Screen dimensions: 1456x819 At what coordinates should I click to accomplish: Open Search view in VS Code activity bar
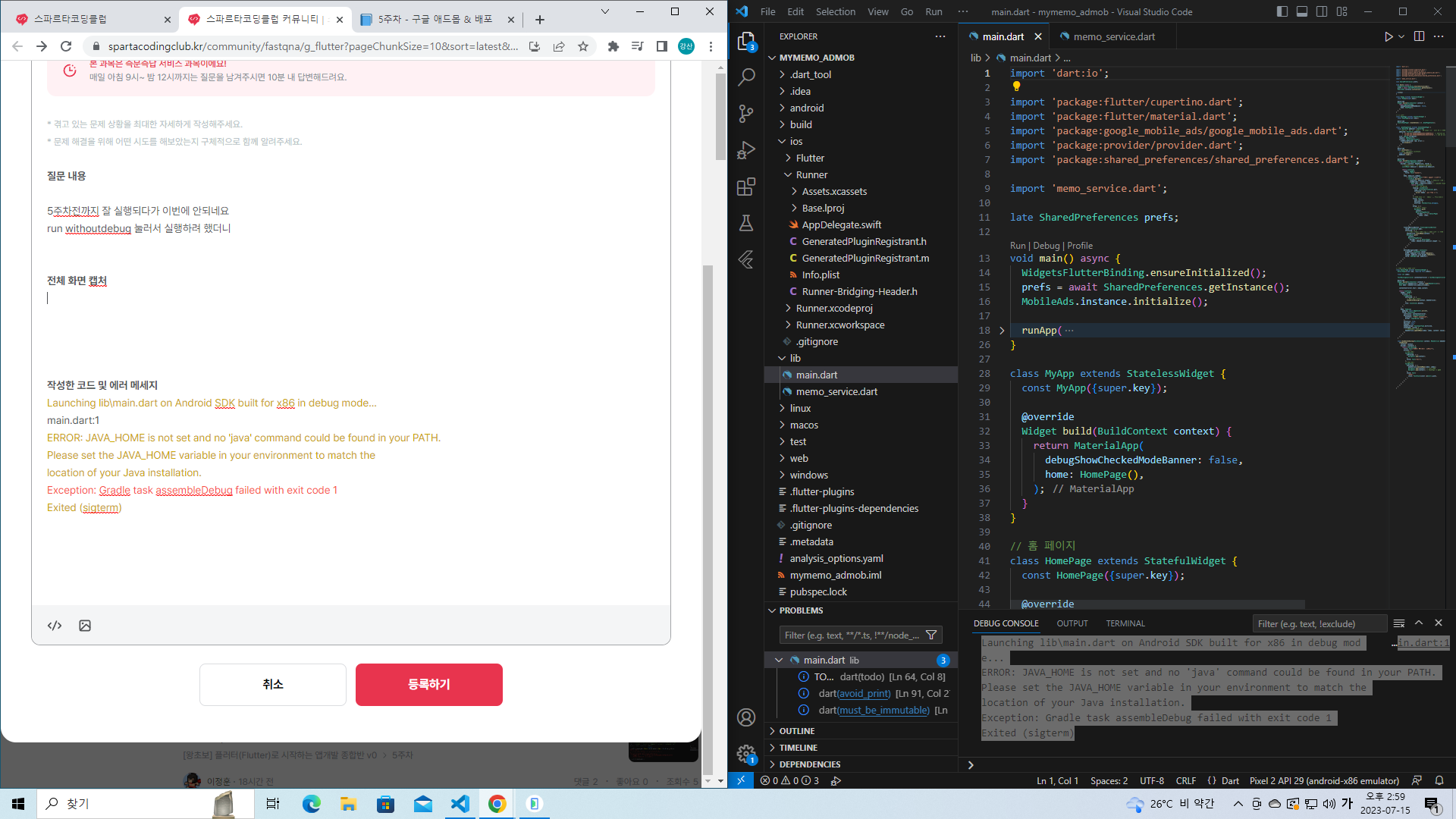point(746,77)
